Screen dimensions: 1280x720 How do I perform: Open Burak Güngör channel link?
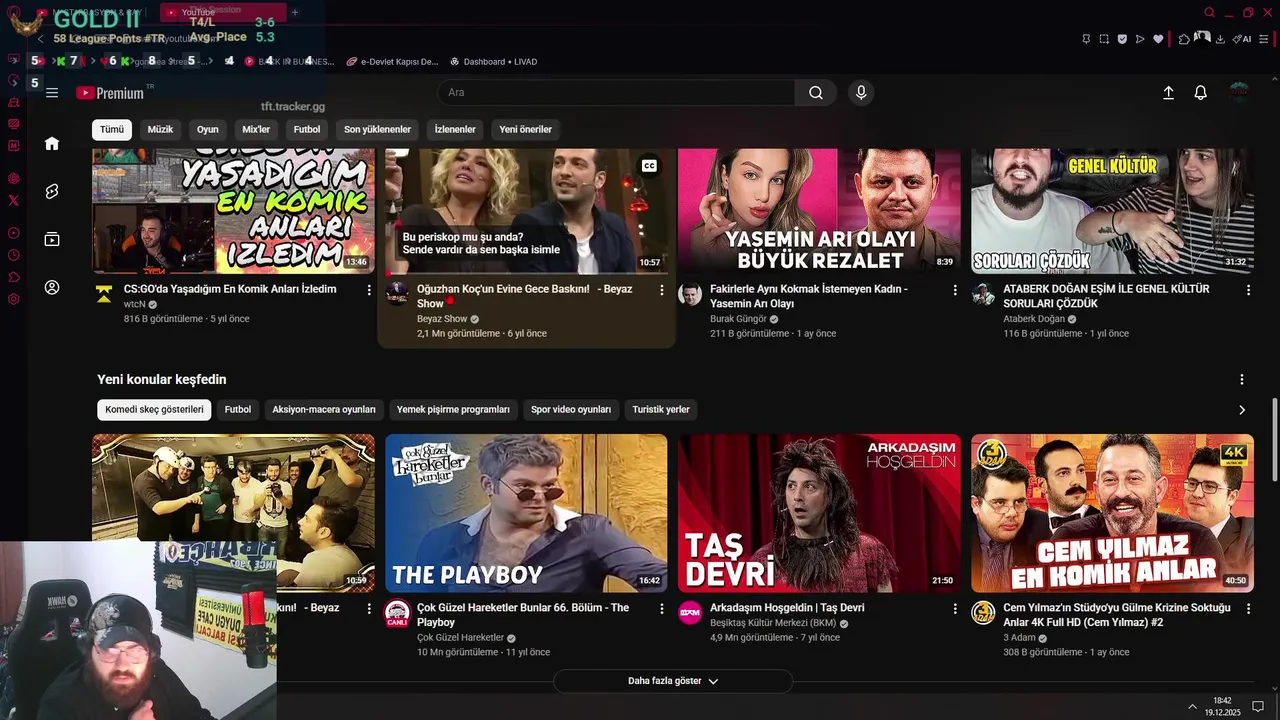(738, 319)
